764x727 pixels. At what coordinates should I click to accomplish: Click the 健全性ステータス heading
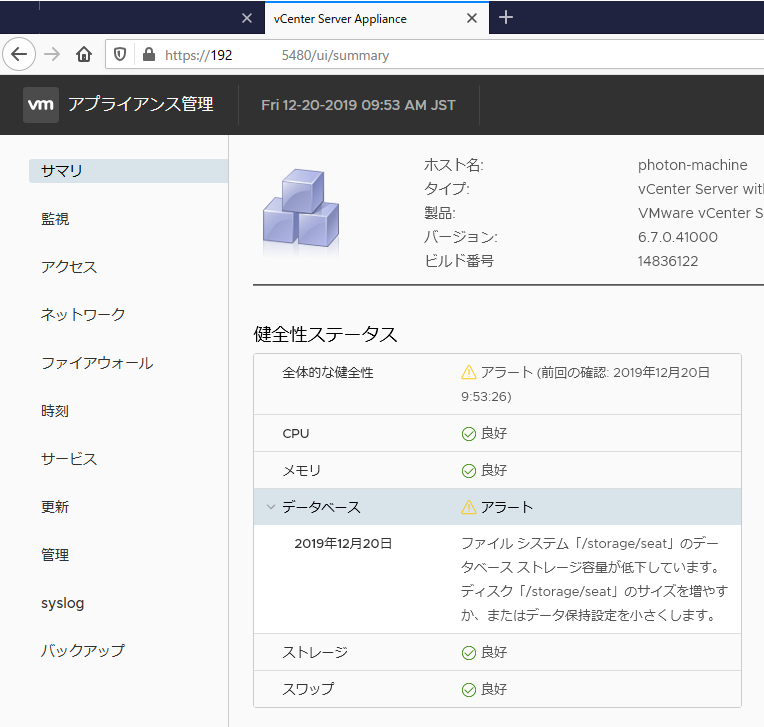click(325, 335)
